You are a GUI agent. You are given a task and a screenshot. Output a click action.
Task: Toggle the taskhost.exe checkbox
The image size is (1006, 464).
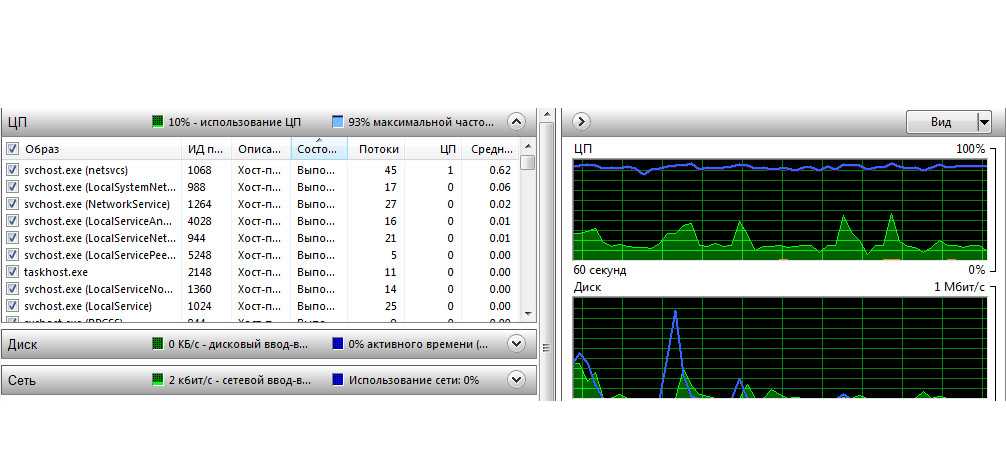pyautogui.click(x=13, y=272)
